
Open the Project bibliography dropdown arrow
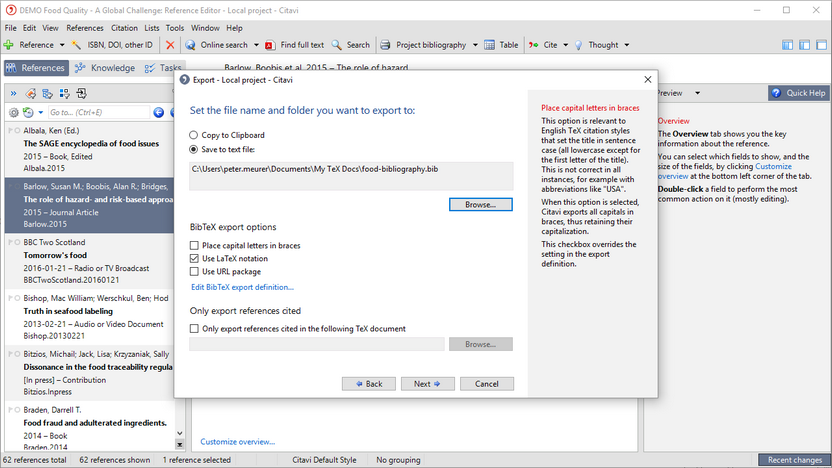click(x=475, y=45)
